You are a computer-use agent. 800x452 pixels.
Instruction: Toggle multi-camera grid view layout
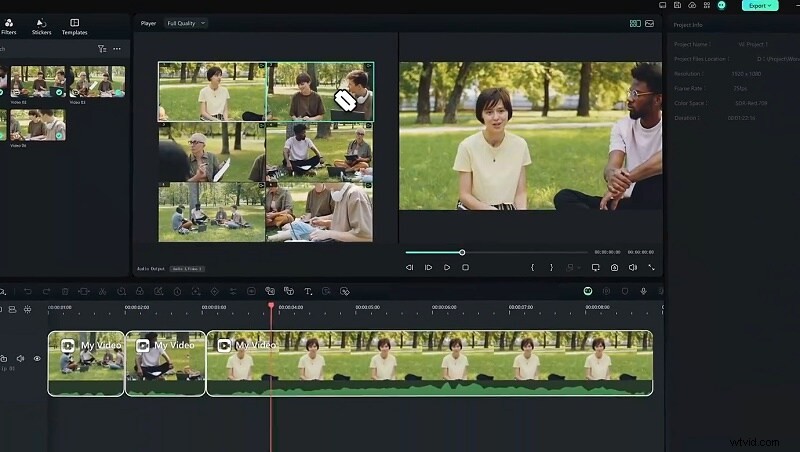coord(635,23)
